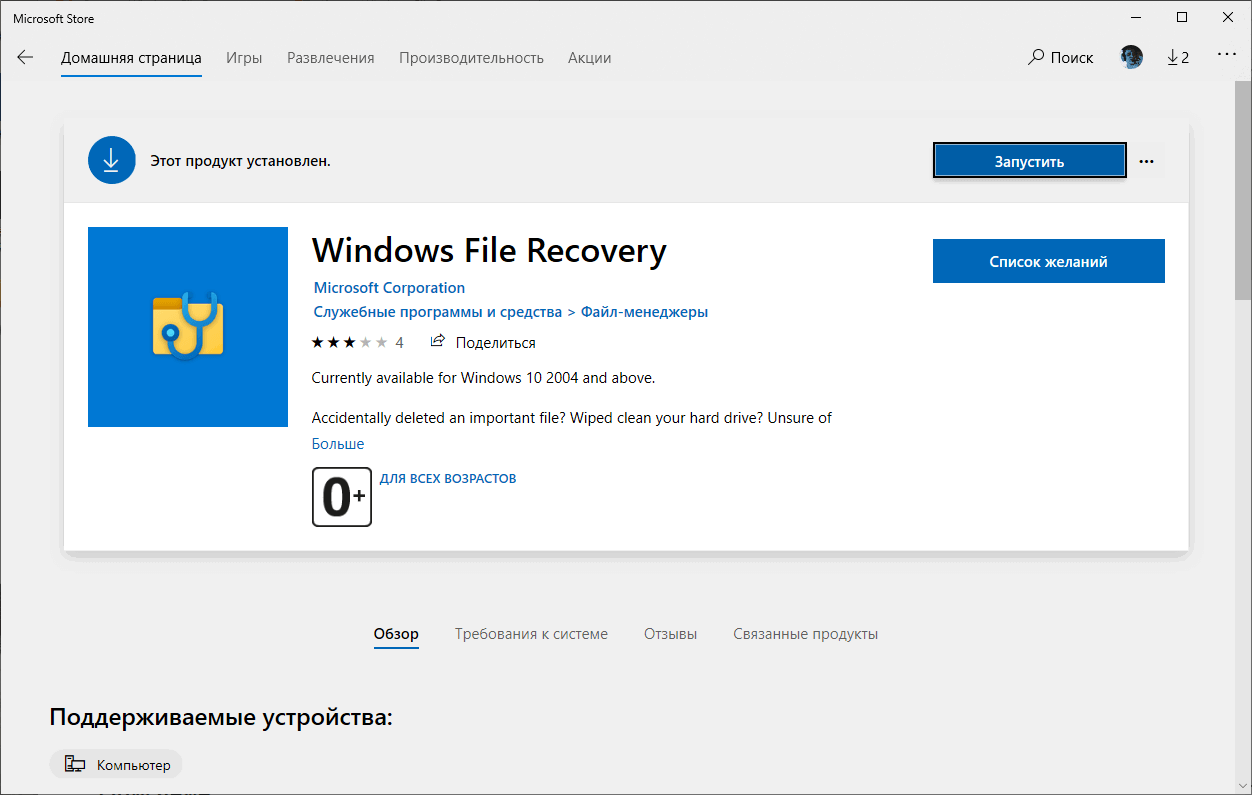Launch the app via Запустить
The height and width of the screenshot is (795, 1252).
(1029, 159)
